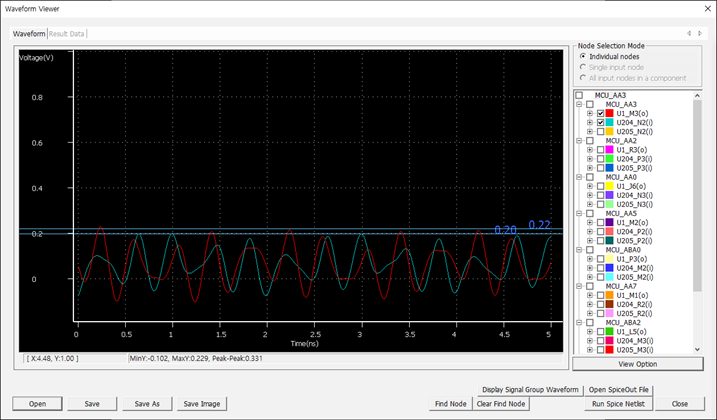Click the View Option button
Screen dimensions: 717x420
636,365
